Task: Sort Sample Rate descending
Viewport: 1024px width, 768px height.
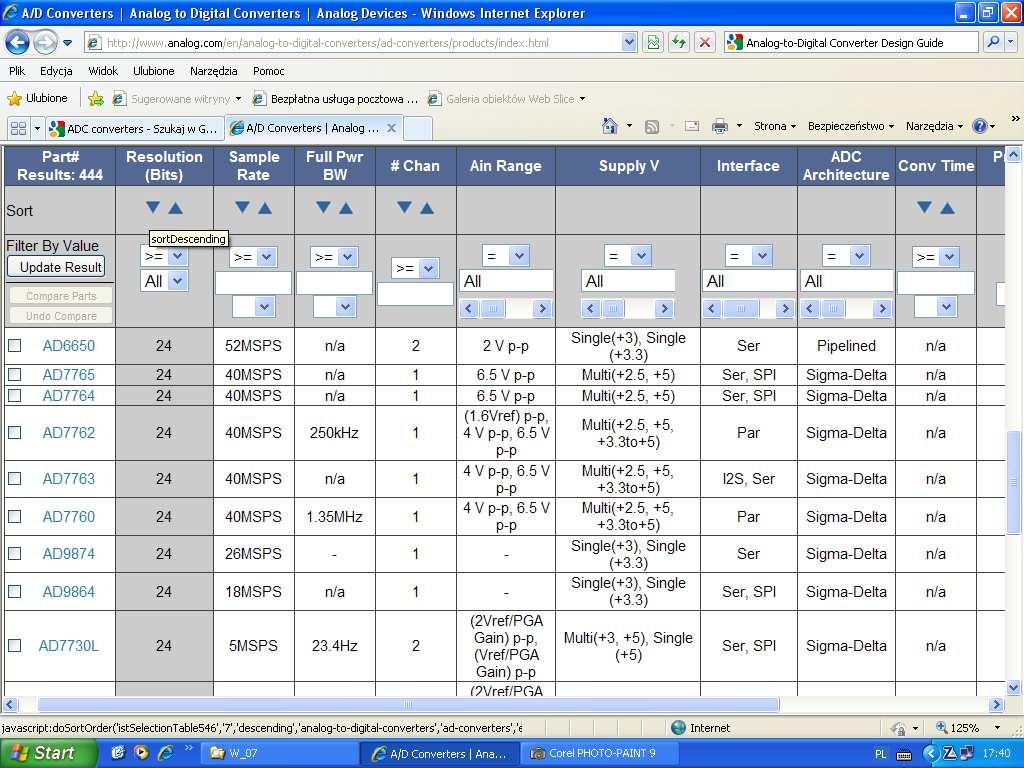Action: click(x=242, y=208)
